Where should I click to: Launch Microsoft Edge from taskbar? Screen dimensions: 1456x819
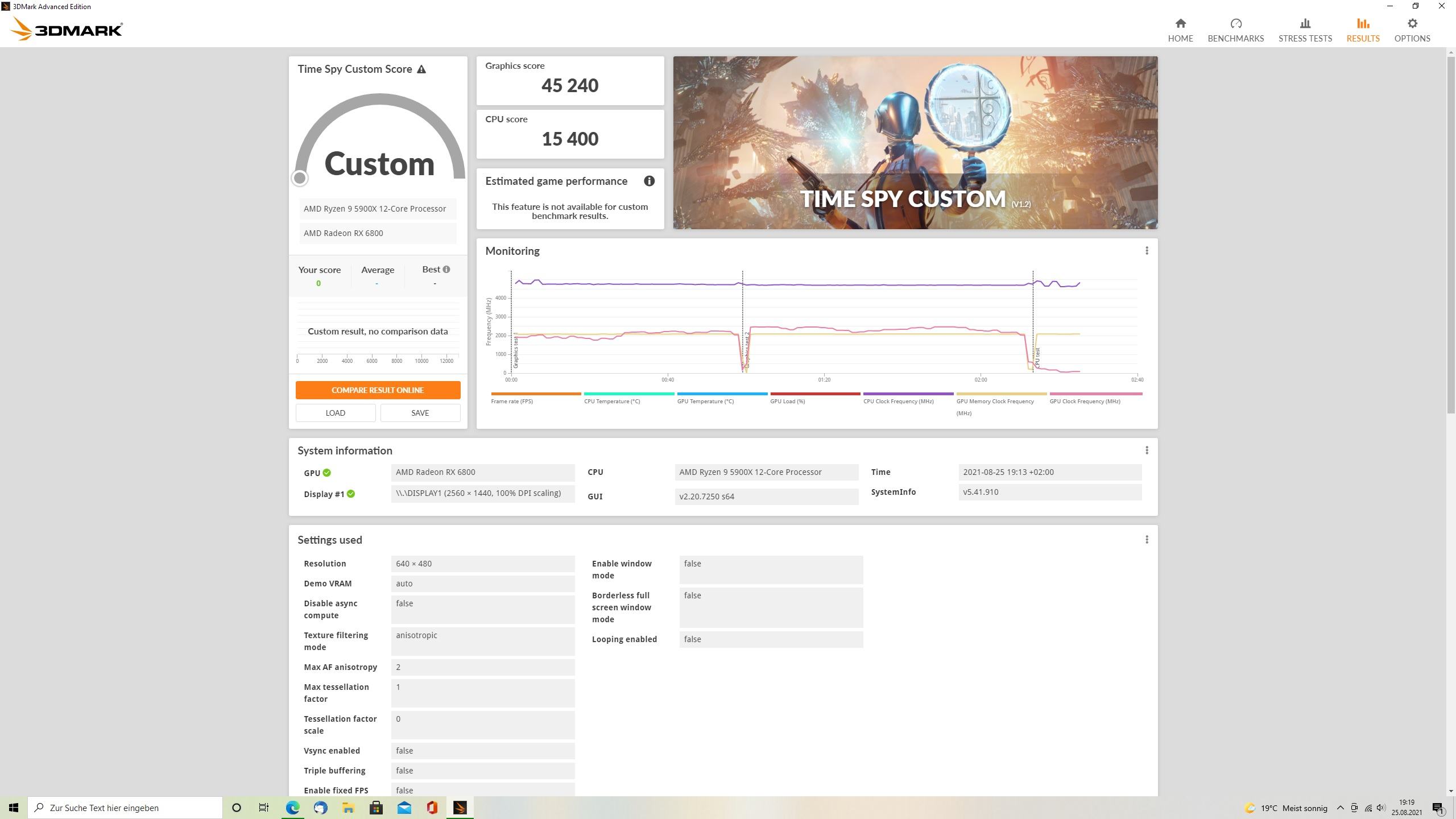click(x=292, y=808)
